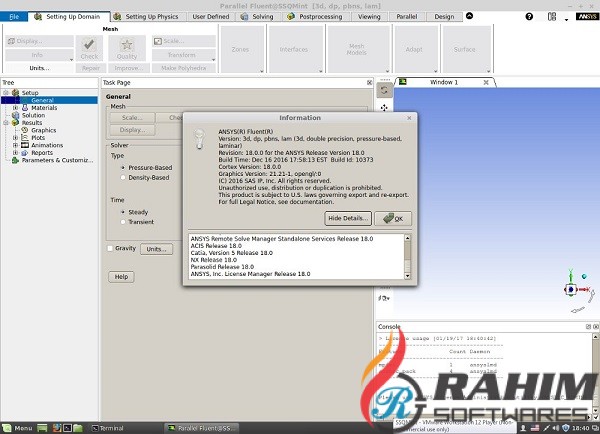Select Solution in the tree

coord(33,115)
